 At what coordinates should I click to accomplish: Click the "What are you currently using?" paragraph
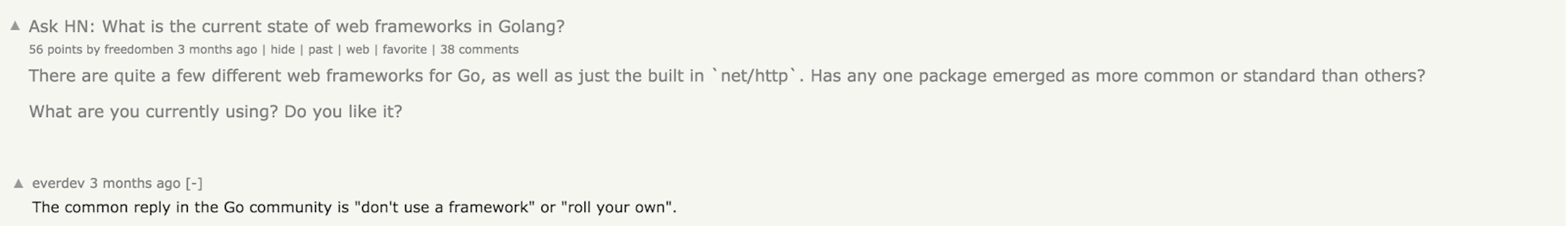tap(216, 112)
